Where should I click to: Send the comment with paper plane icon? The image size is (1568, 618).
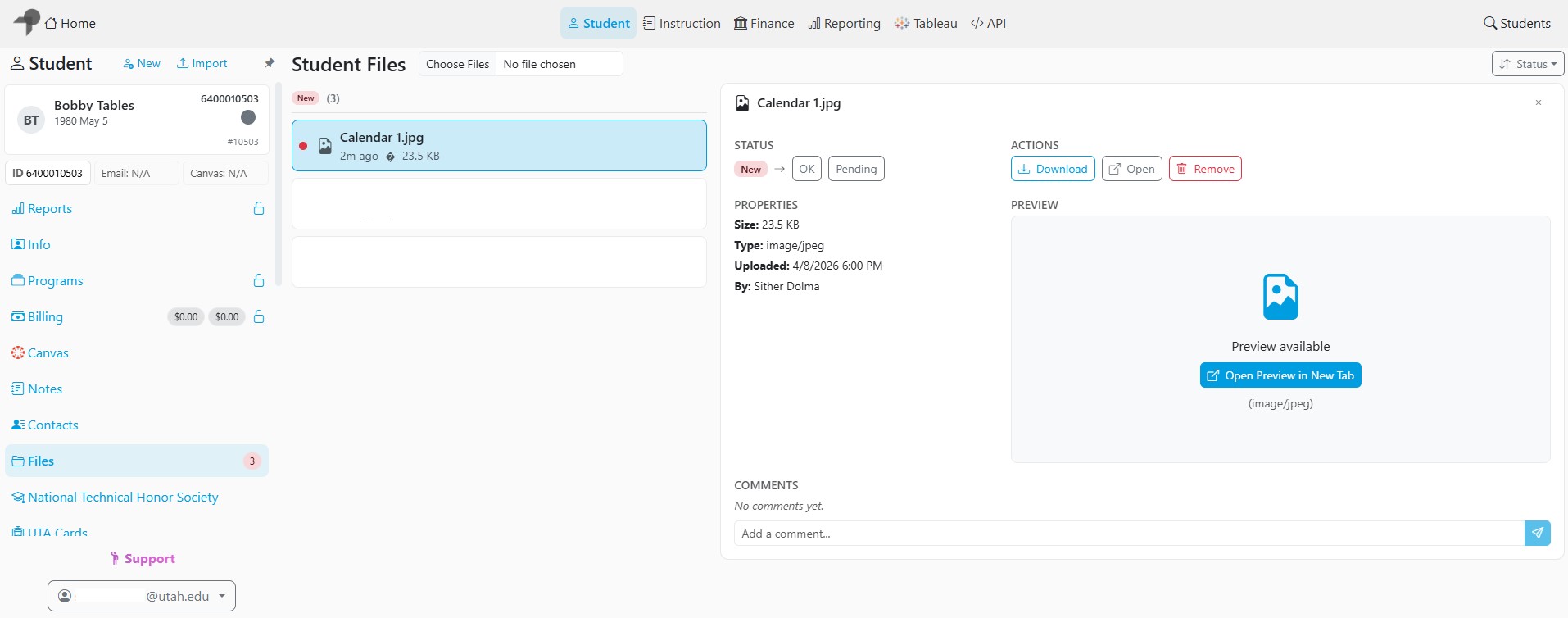tap(1537, 534)
